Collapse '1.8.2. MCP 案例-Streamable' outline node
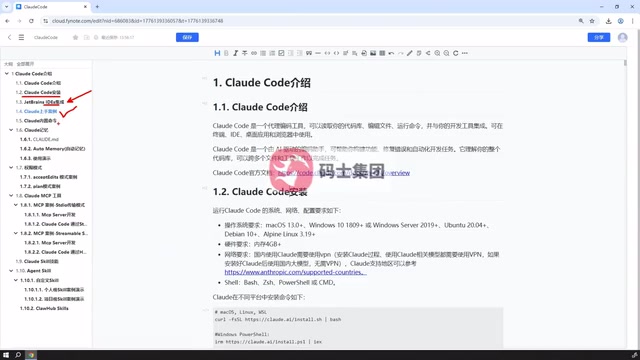640x360 pixels. (16, 233)
